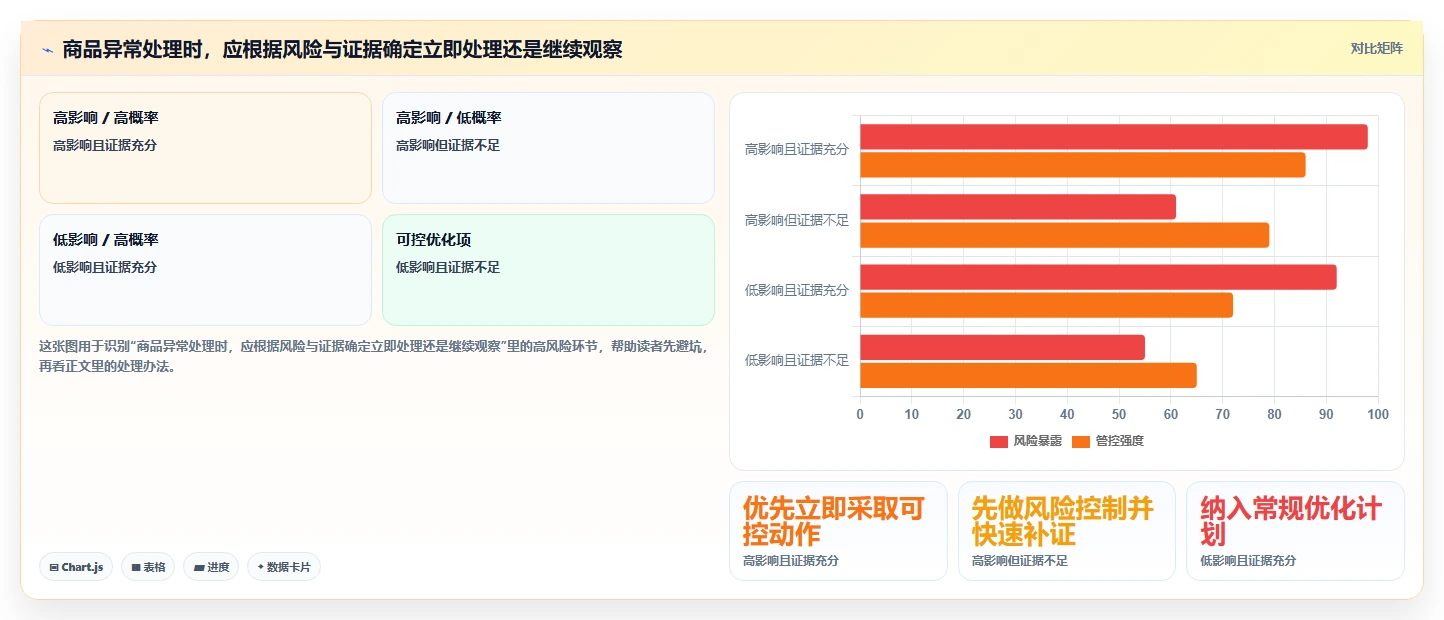This screenshot has width=1444, height=620.
Task: Open the 可控优化项 matrix card
Action: click(548, 270)
